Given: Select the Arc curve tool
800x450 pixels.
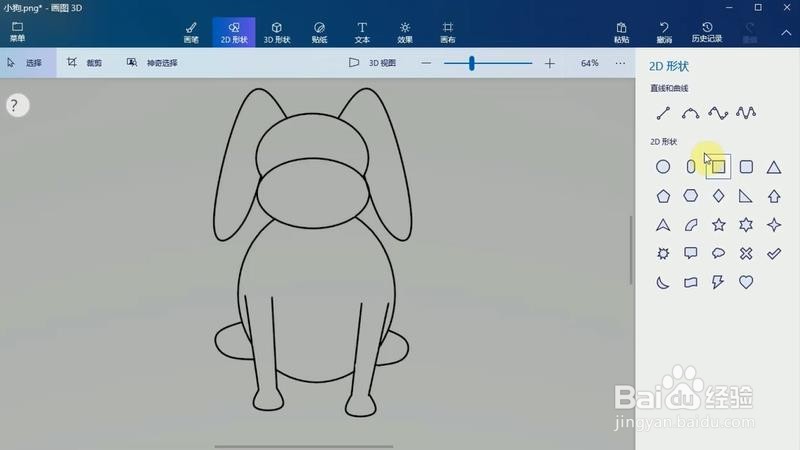Looking at the screenshot, I should pyautogui.click(x=690, y=113).
